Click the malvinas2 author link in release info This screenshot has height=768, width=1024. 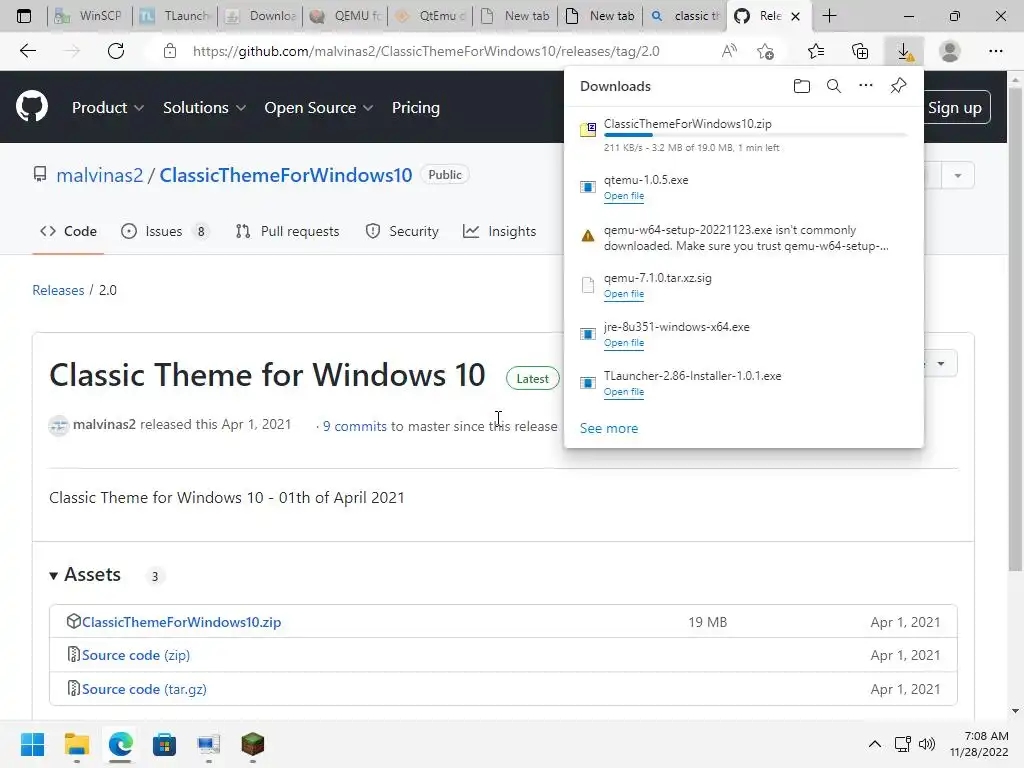click(104, 424)
